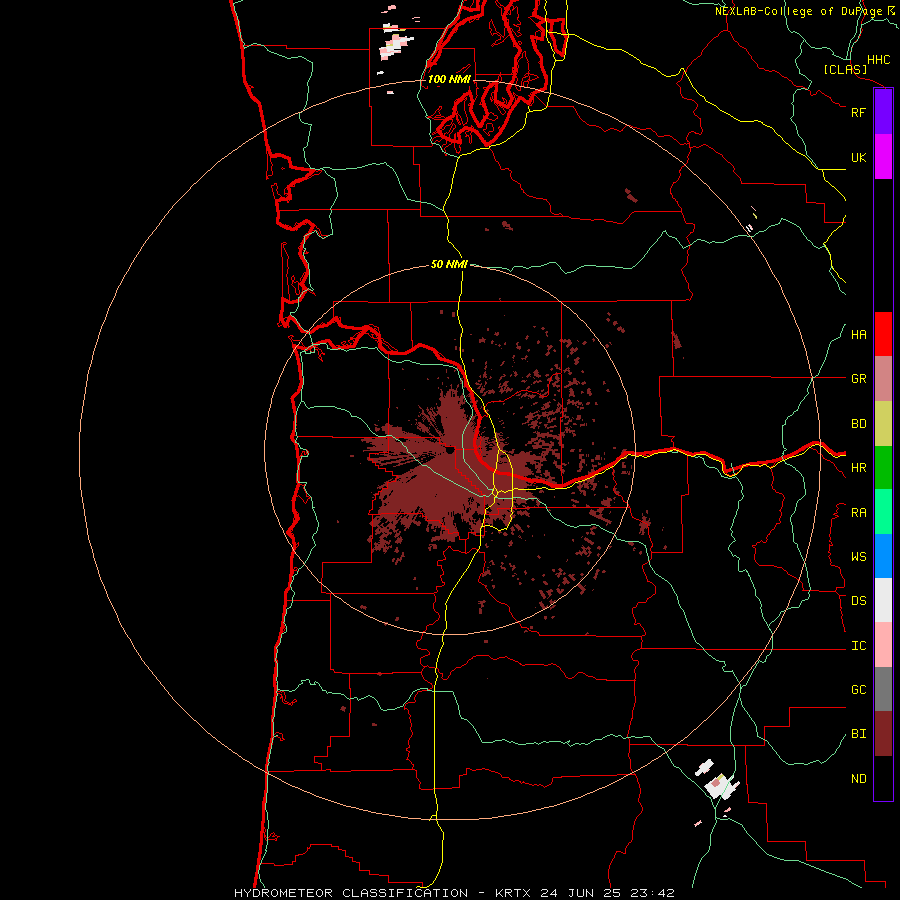
Task: Click the 'HHC' product code text
Action: [x=878, y=60]
